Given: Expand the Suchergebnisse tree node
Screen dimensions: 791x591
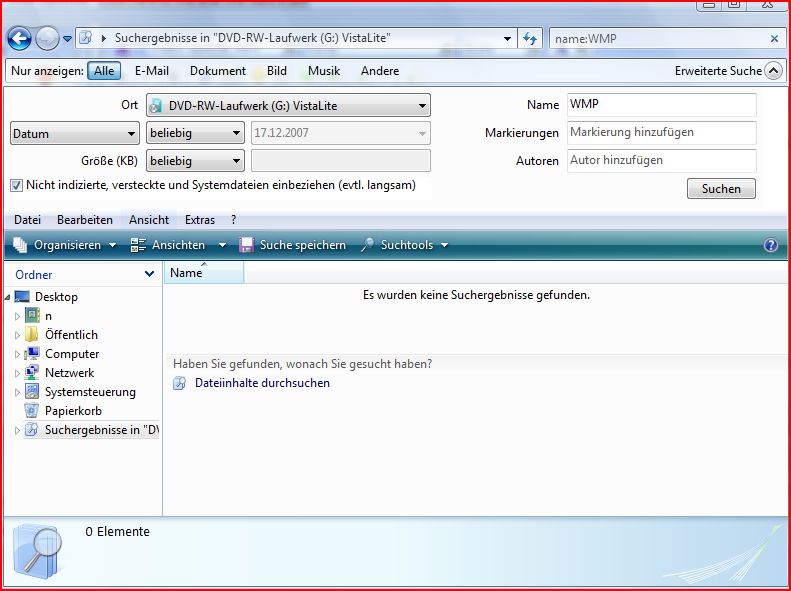Looking at the screenshot, I should 17,430.
